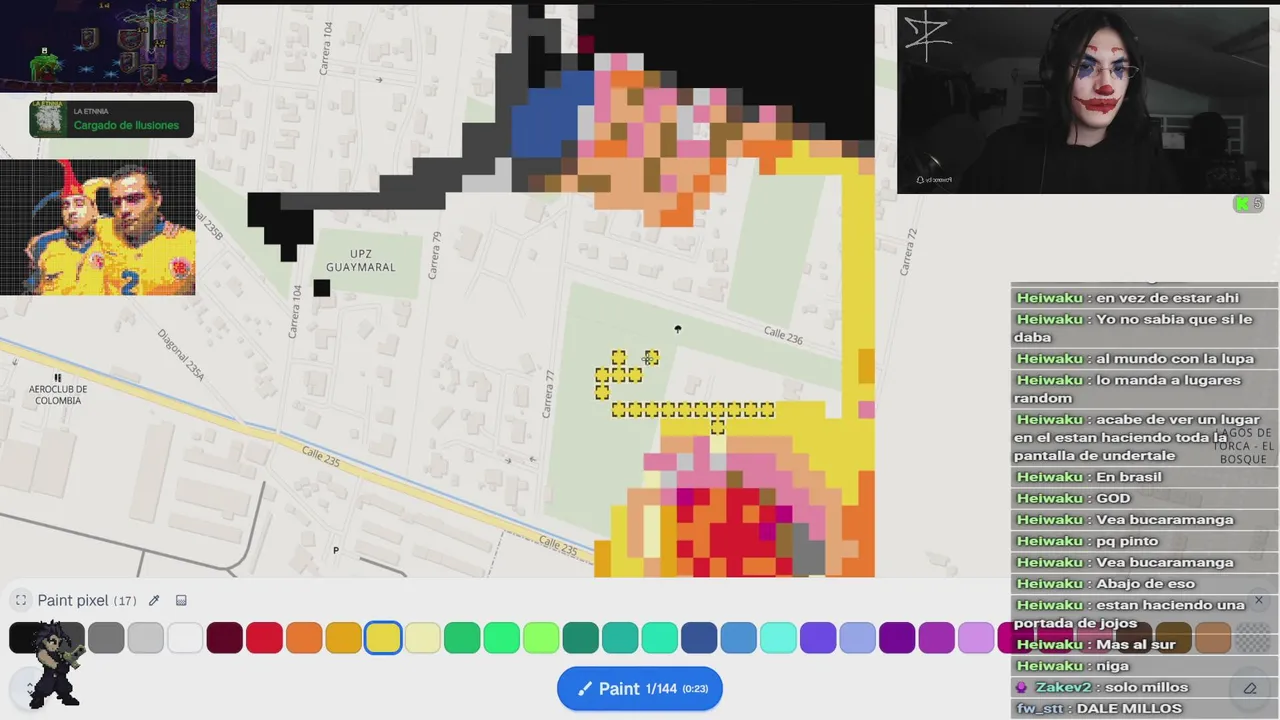Pick the periwinkle light blue swatch
Screen dimensions: 1280x720
coord(858,638)
